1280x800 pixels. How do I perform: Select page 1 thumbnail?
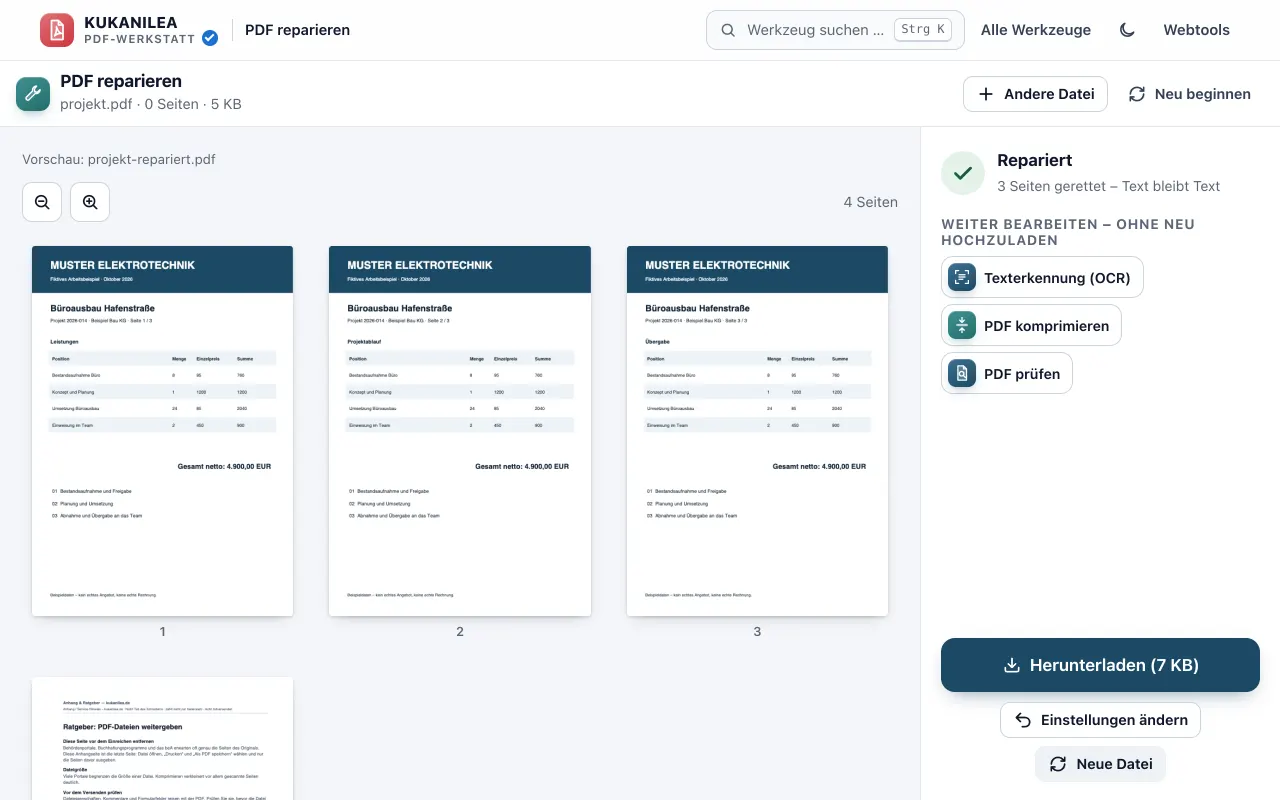[x=162, y=431]
